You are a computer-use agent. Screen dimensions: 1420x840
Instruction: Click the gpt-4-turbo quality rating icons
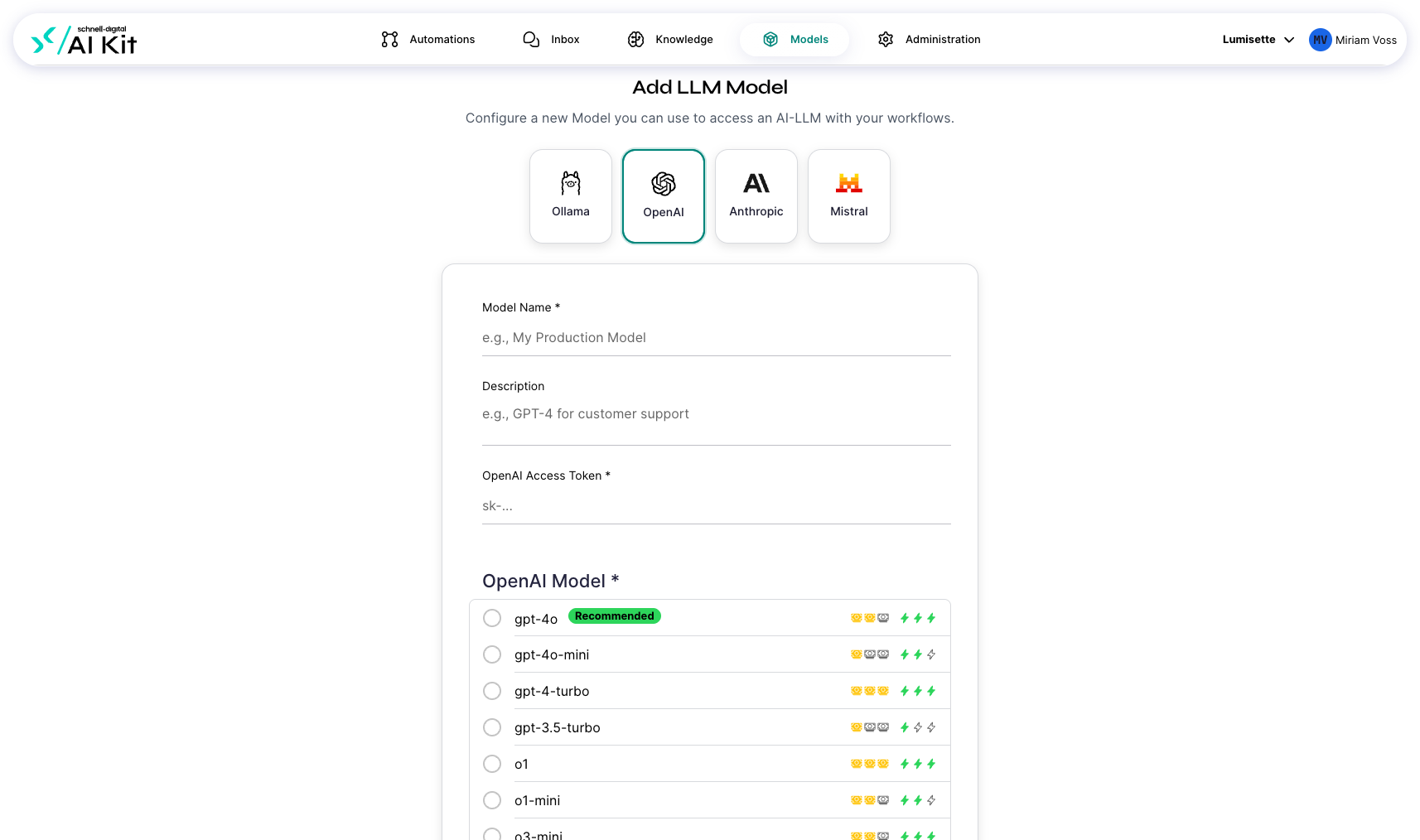(x=870, y=691)
